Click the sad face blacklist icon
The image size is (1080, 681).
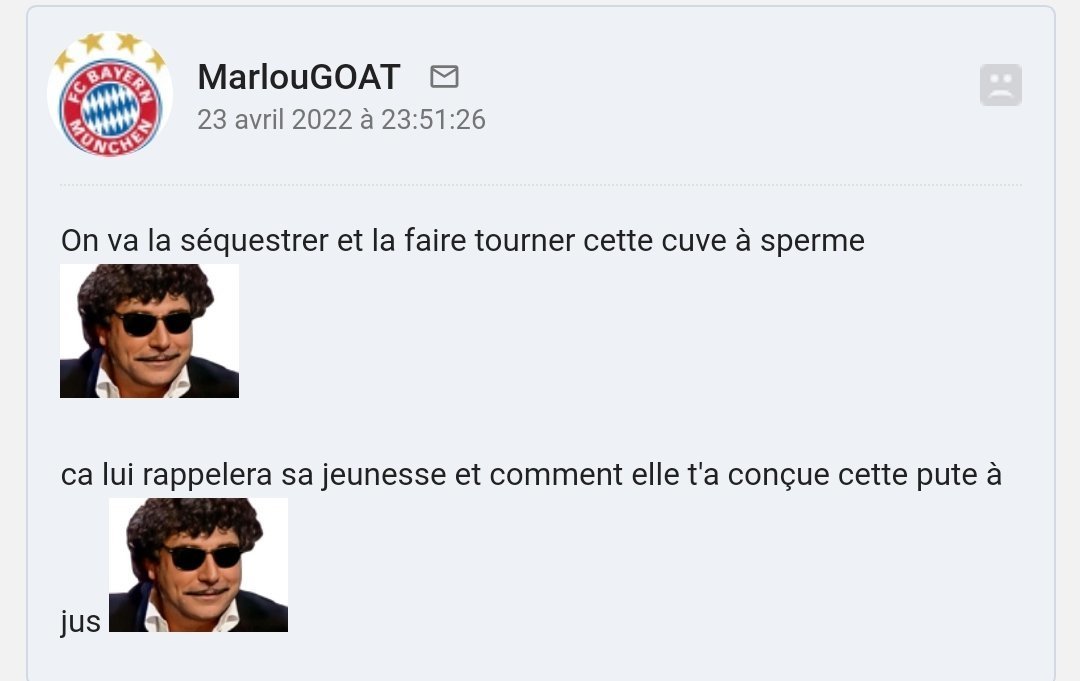pos(1001,85)
